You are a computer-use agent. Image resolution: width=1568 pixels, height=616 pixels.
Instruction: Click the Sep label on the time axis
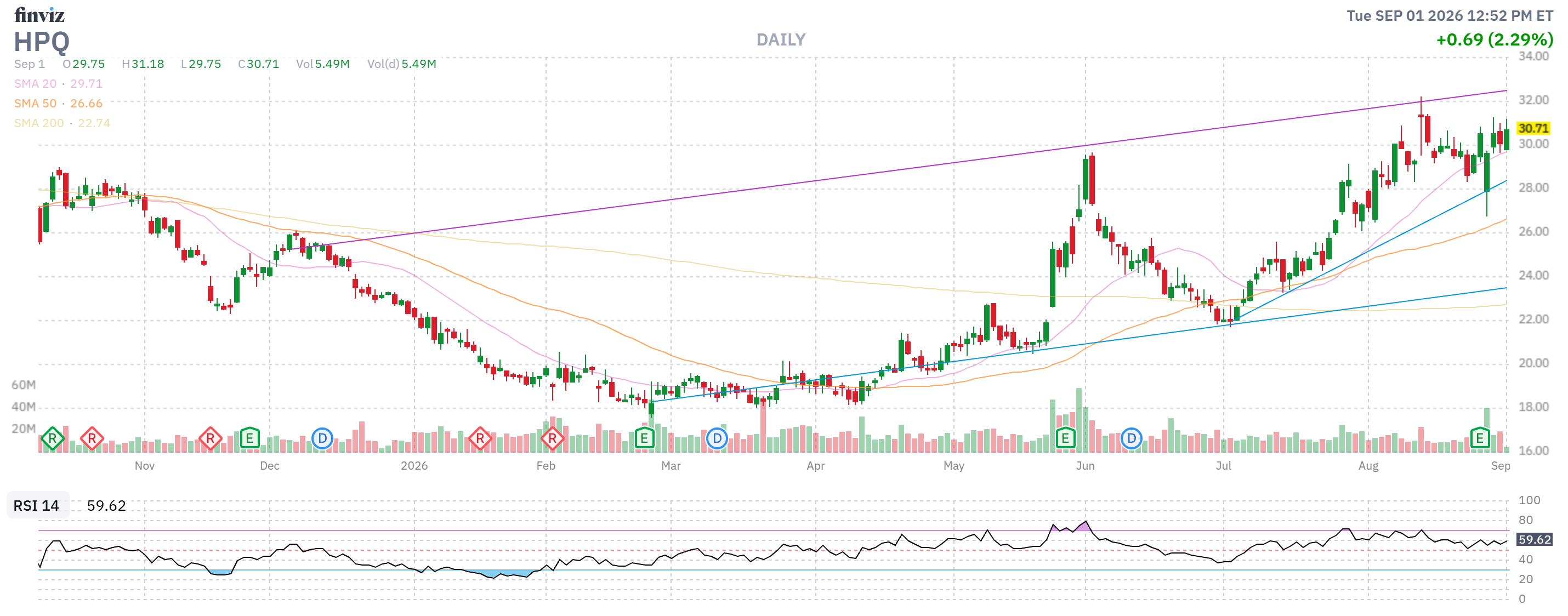1501,466
